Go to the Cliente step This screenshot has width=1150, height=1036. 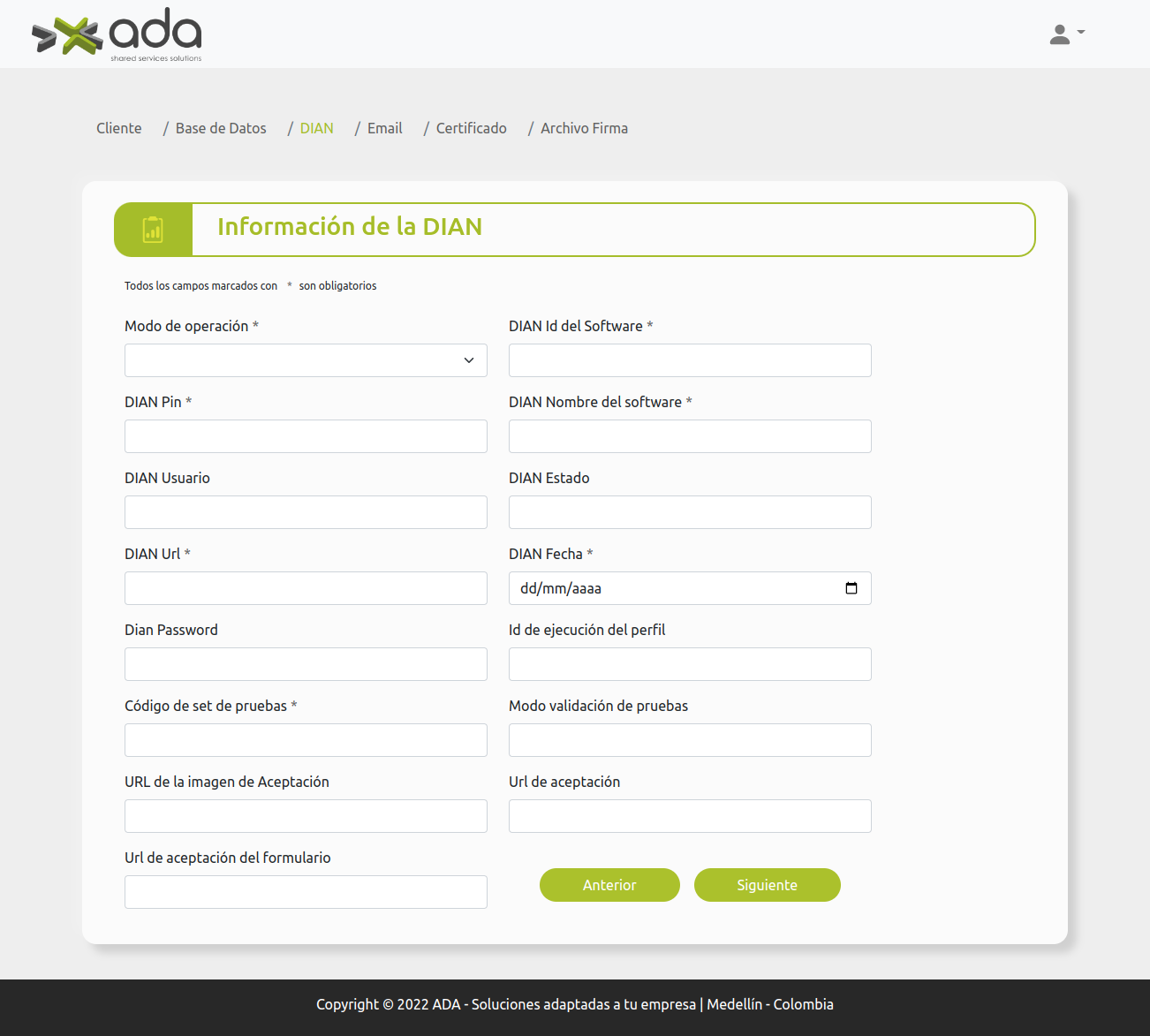click(x=119, y=128)
